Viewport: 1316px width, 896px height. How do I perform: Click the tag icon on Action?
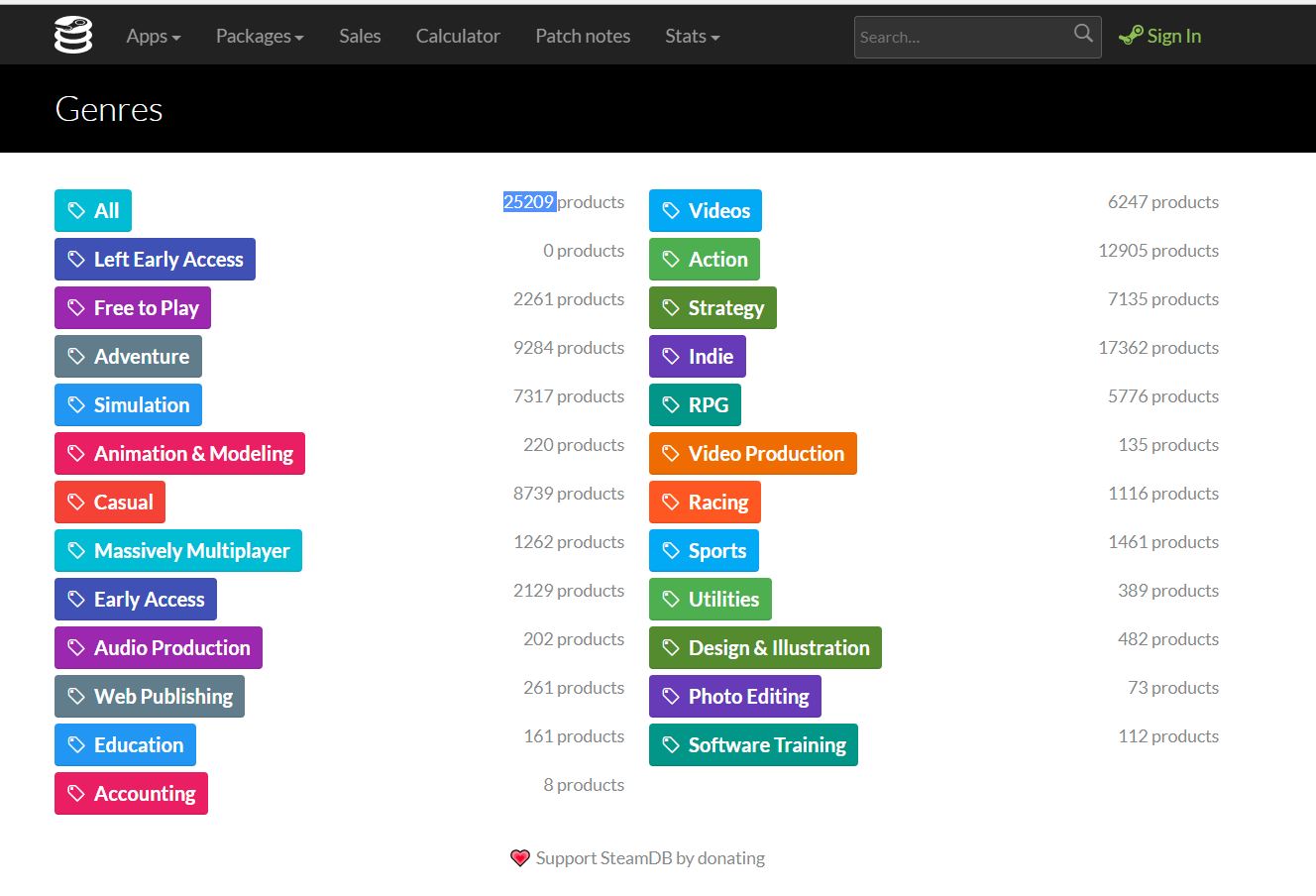tap(671, 259)
